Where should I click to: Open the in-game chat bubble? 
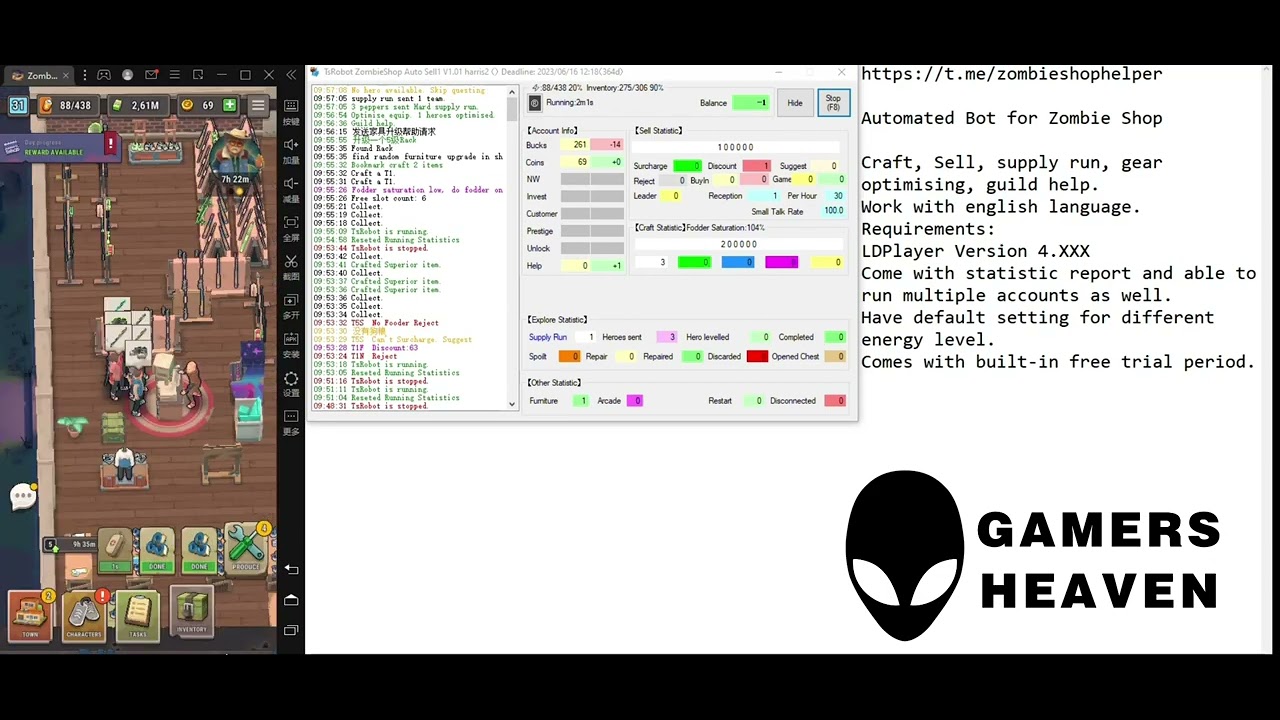[x=22, y=497]
